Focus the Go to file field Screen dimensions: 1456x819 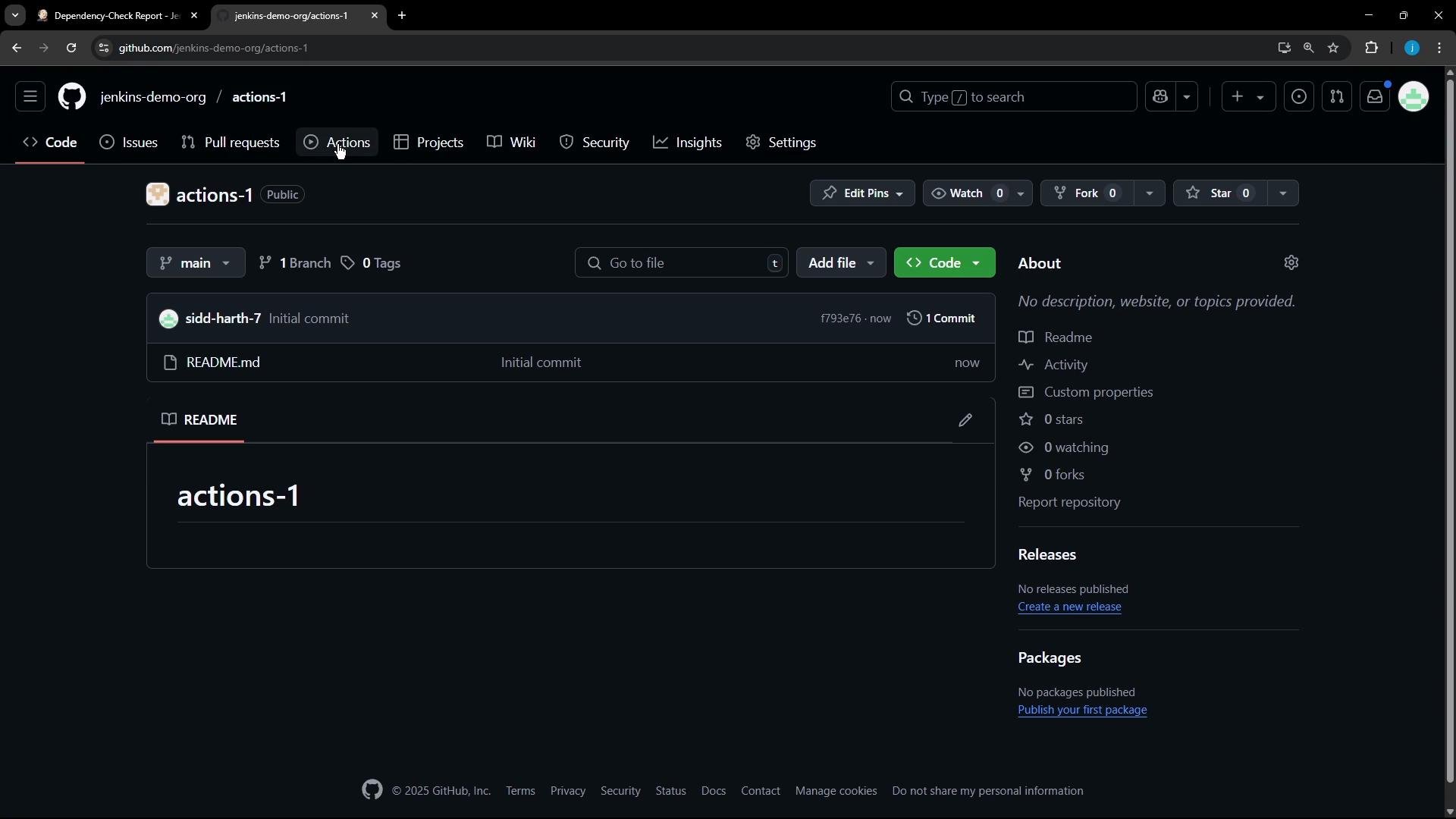pos(682,263)
